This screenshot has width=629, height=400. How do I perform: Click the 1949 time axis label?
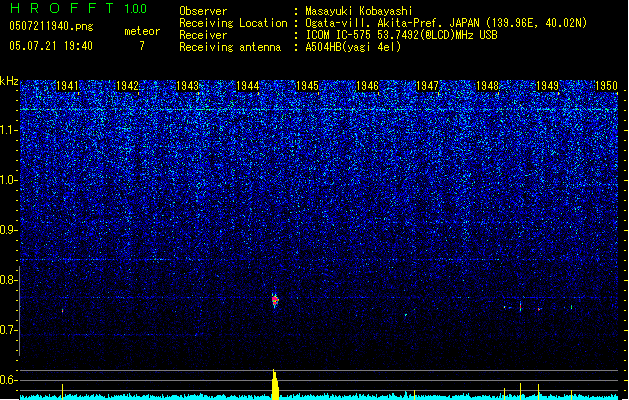click(548, 86)
